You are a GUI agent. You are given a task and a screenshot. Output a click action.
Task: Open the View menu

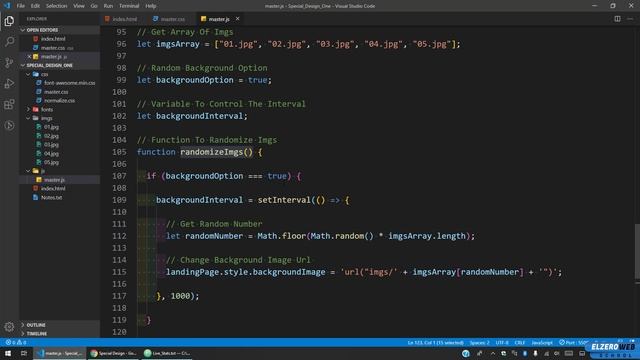point(79,6)
